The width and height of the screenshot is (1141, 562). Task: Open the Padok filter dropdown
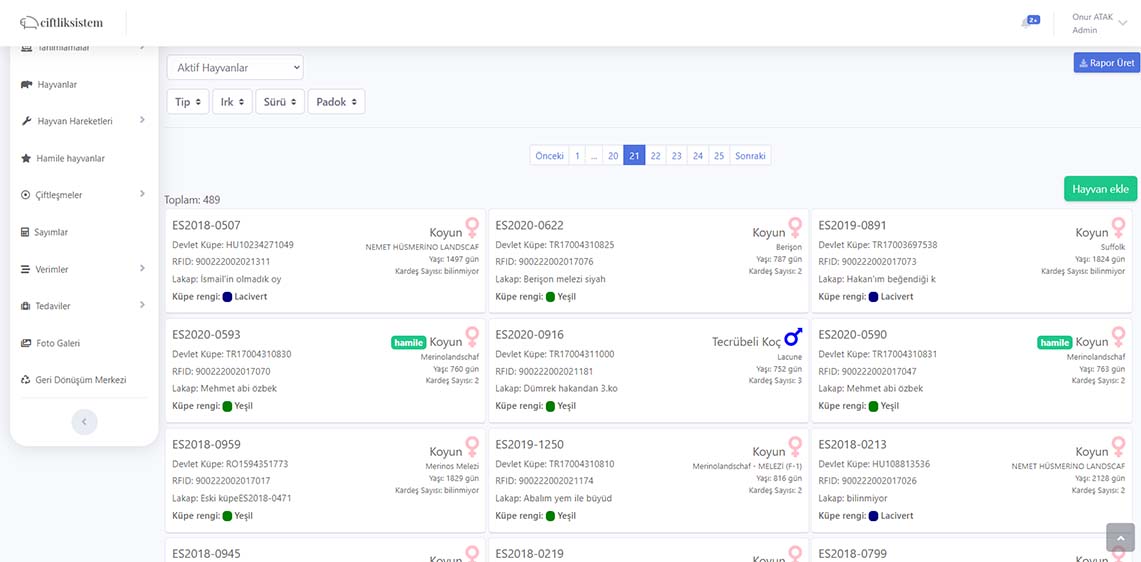[336, 102]
